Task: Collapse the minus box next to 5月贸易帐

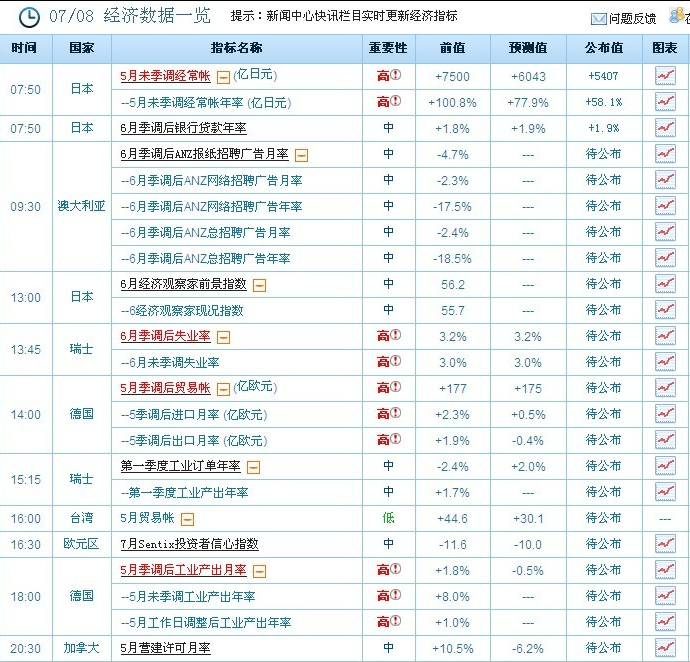Action: click(x=188, y=519)
